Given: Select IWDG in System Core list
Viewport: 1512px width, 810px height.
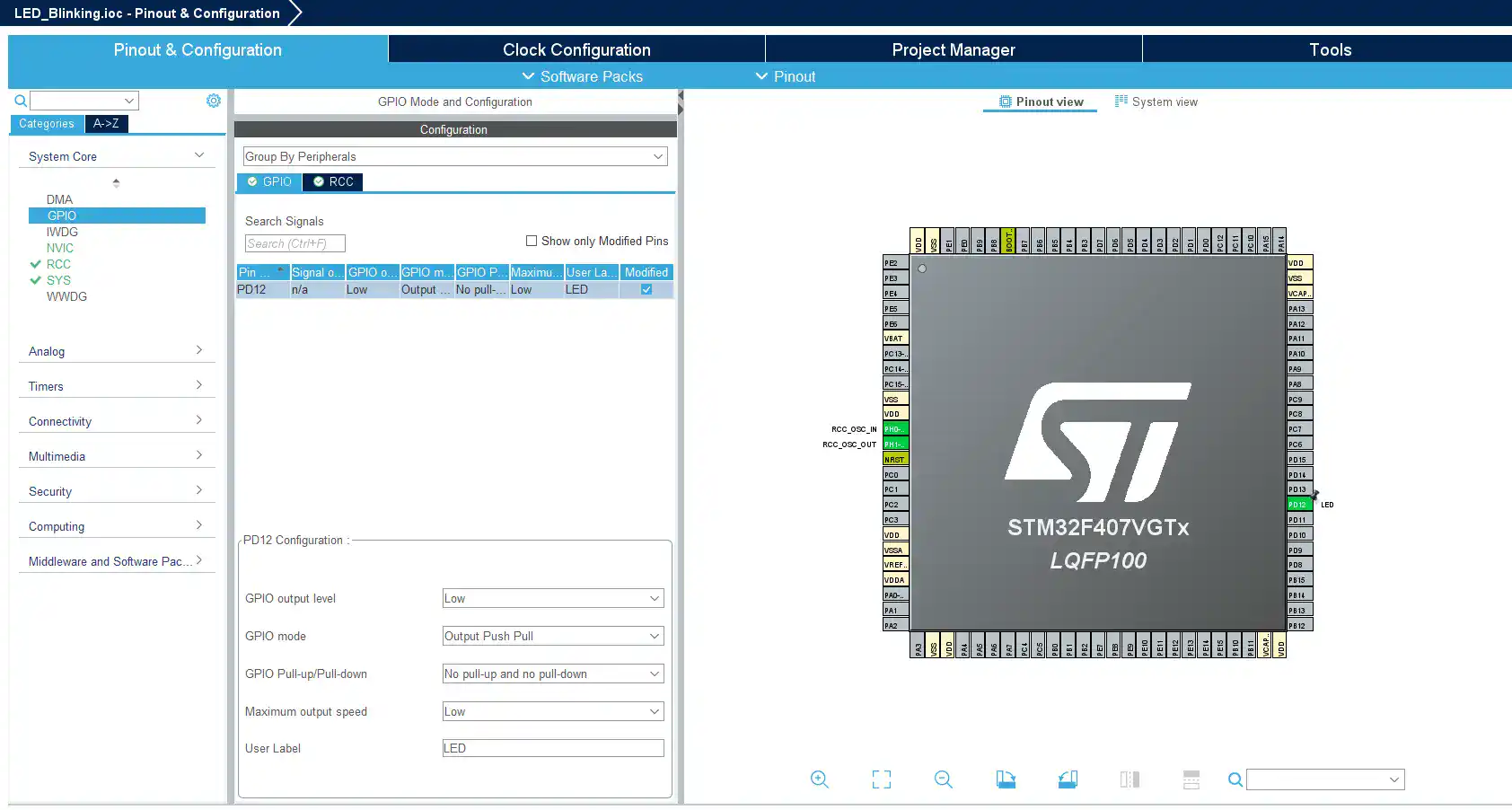Looking at the screenshot, I should click(62, 232).
